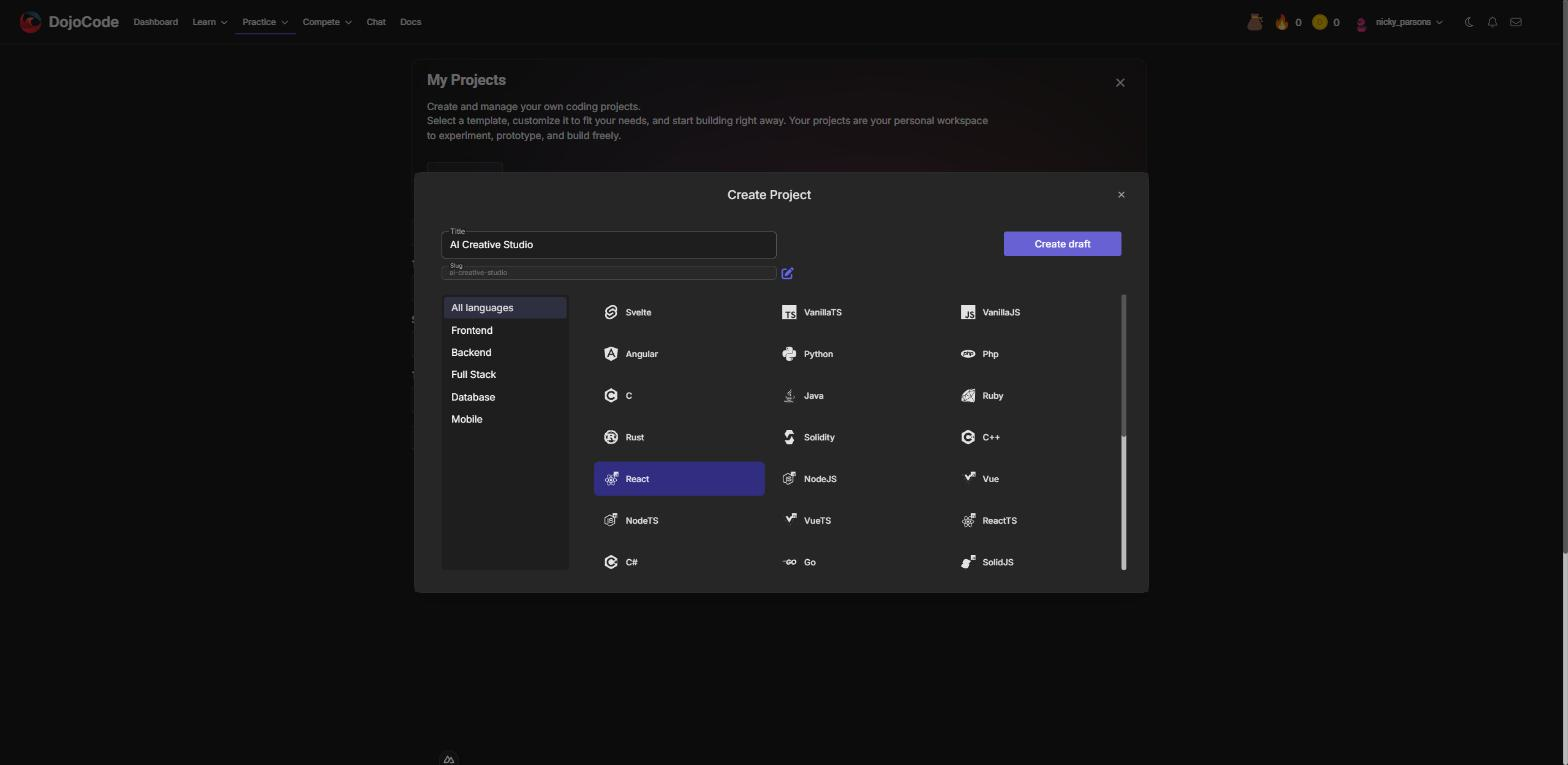Screen dimensions: 1568x765
Task: Click the edit slug pencil icon
Action: [788, 273]
